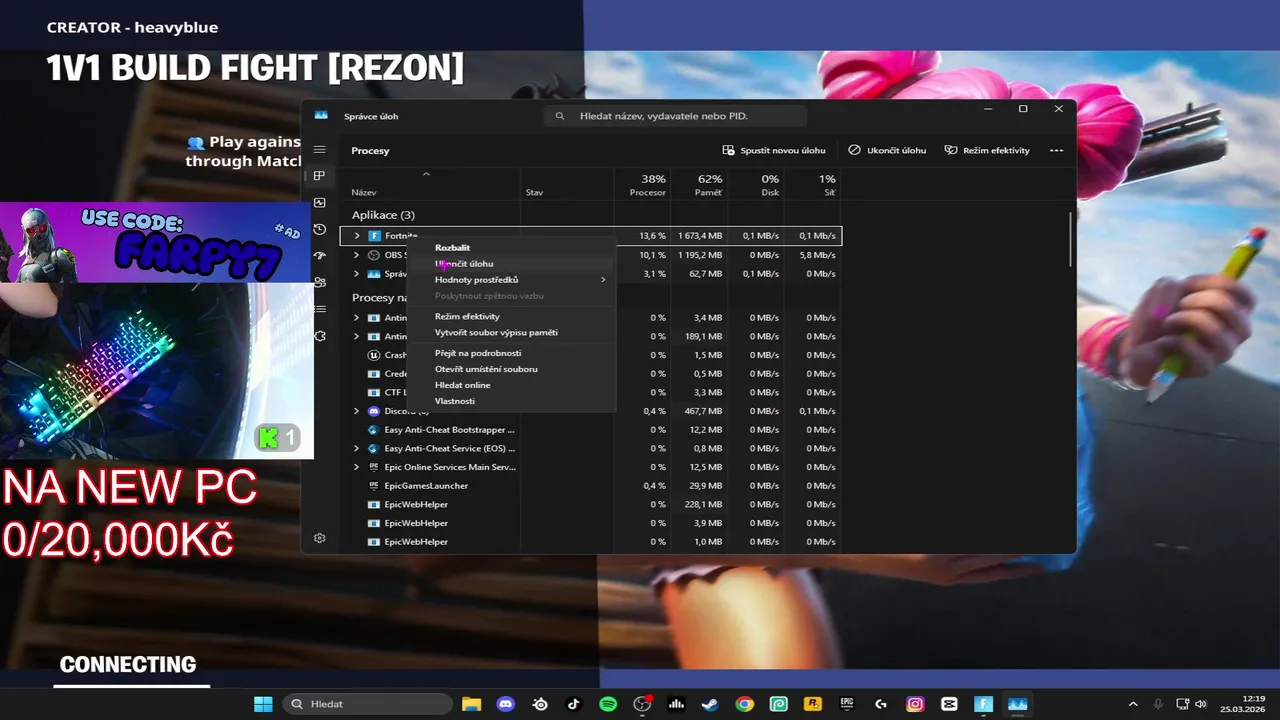Expand the Discord process group
The width and height of the screenshot is (1280, 720).
point(356,411)
